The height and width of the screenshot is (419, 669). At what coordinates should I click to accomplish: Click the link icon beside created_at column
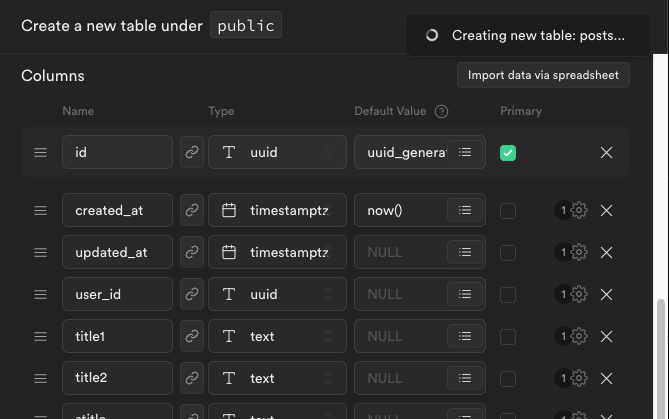coord(191,211)
